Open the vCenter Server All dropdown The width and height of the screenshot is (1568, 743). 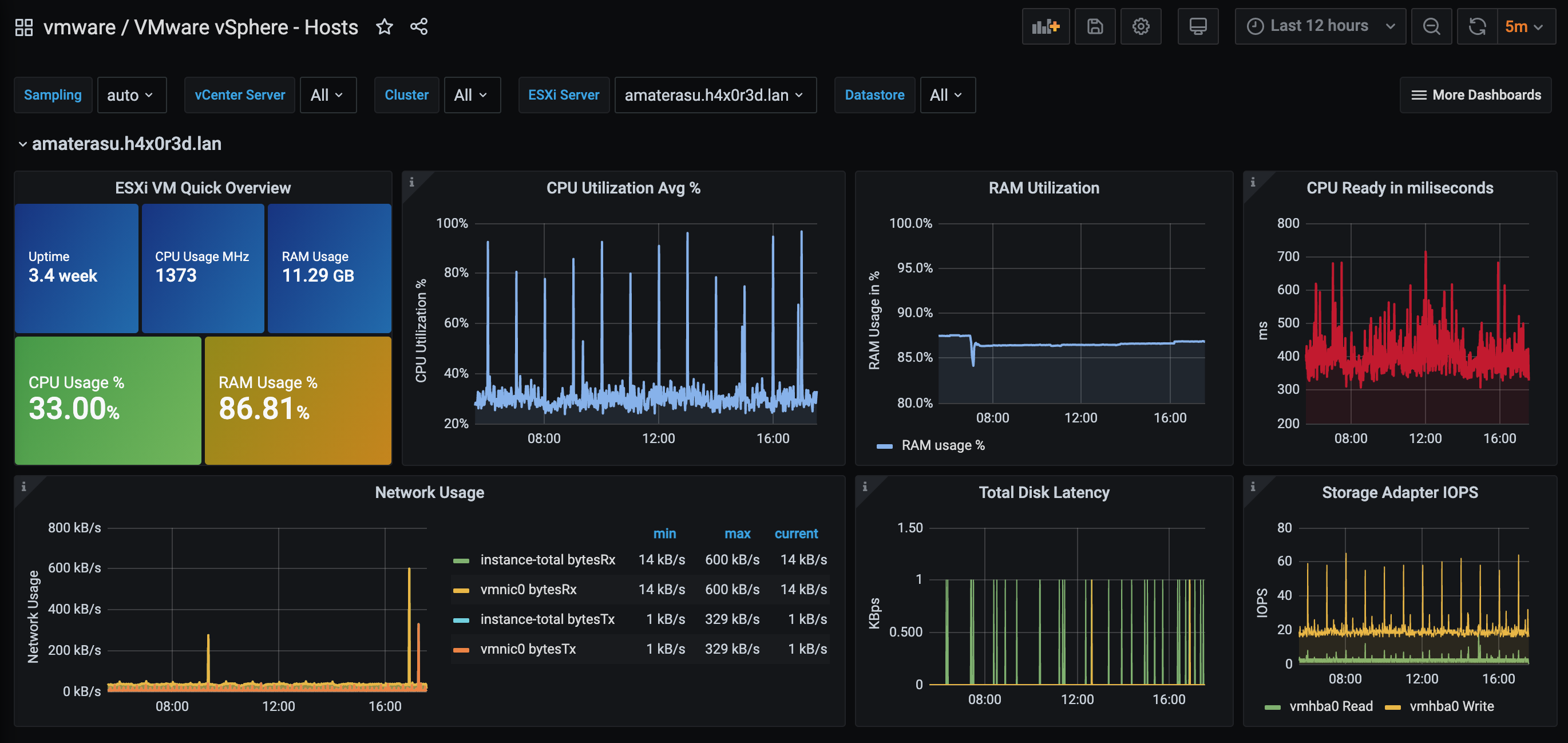(x=328, y=95)
